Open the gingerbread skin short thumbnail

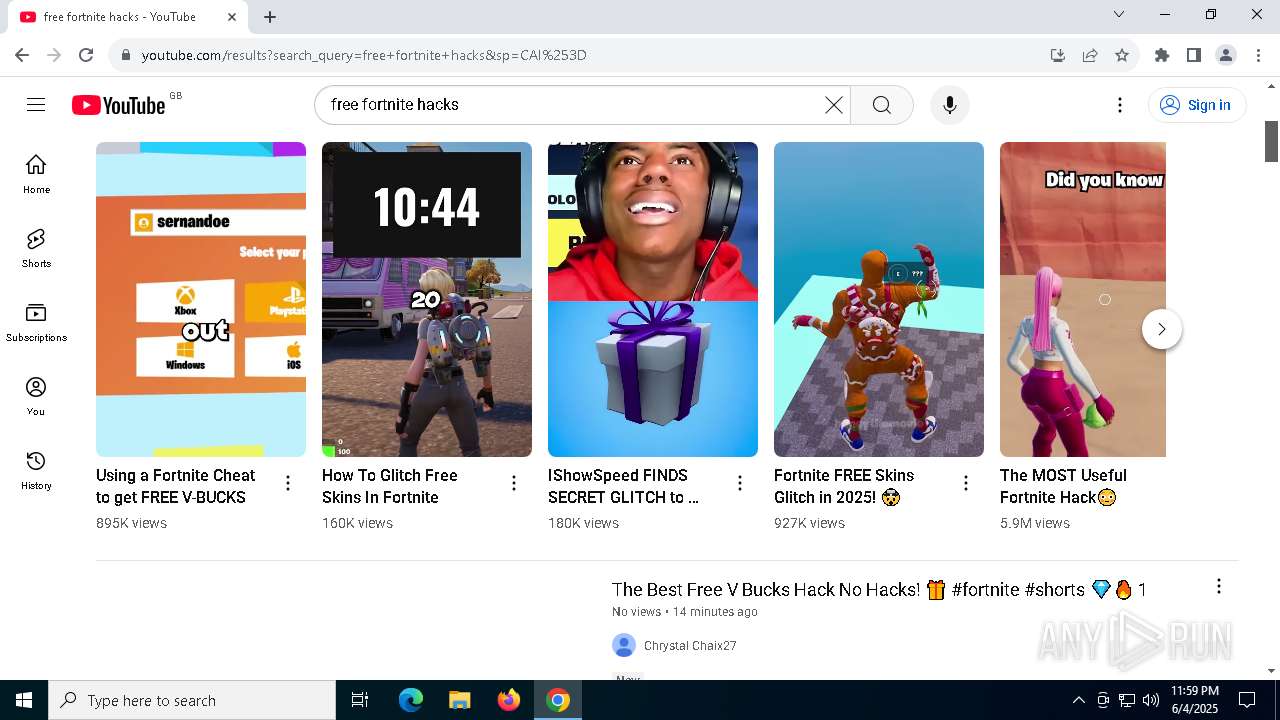point(879,299)
